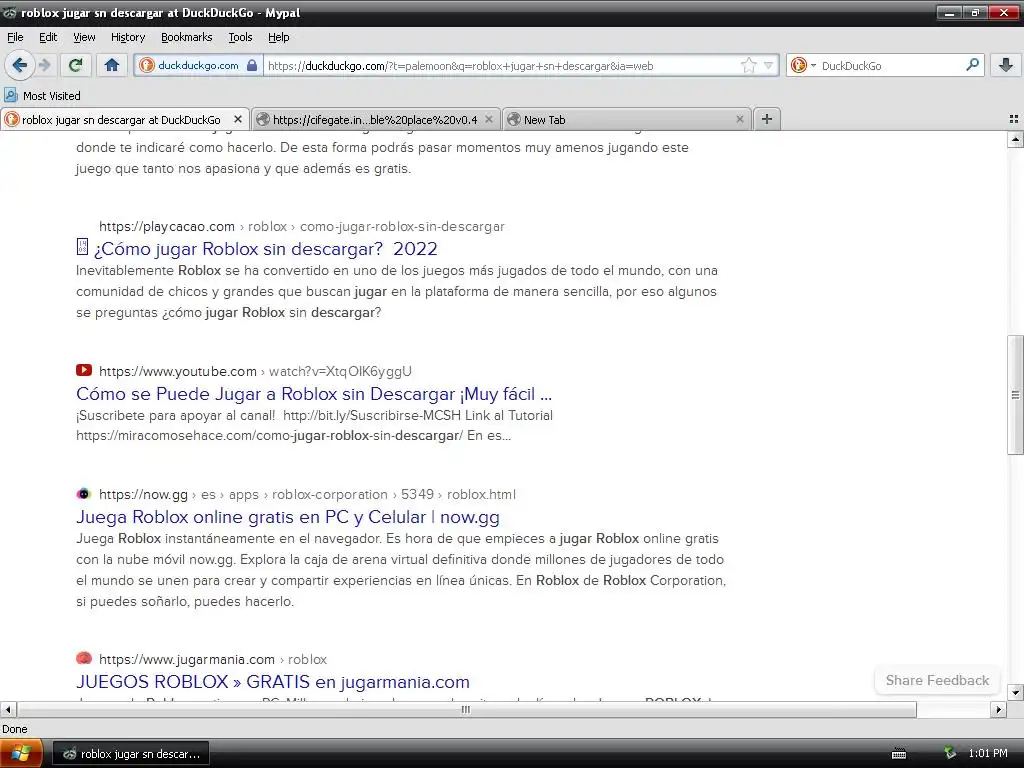Open the Edit menu
This screenshot has height=768, width=1024.
pos(48,37)
